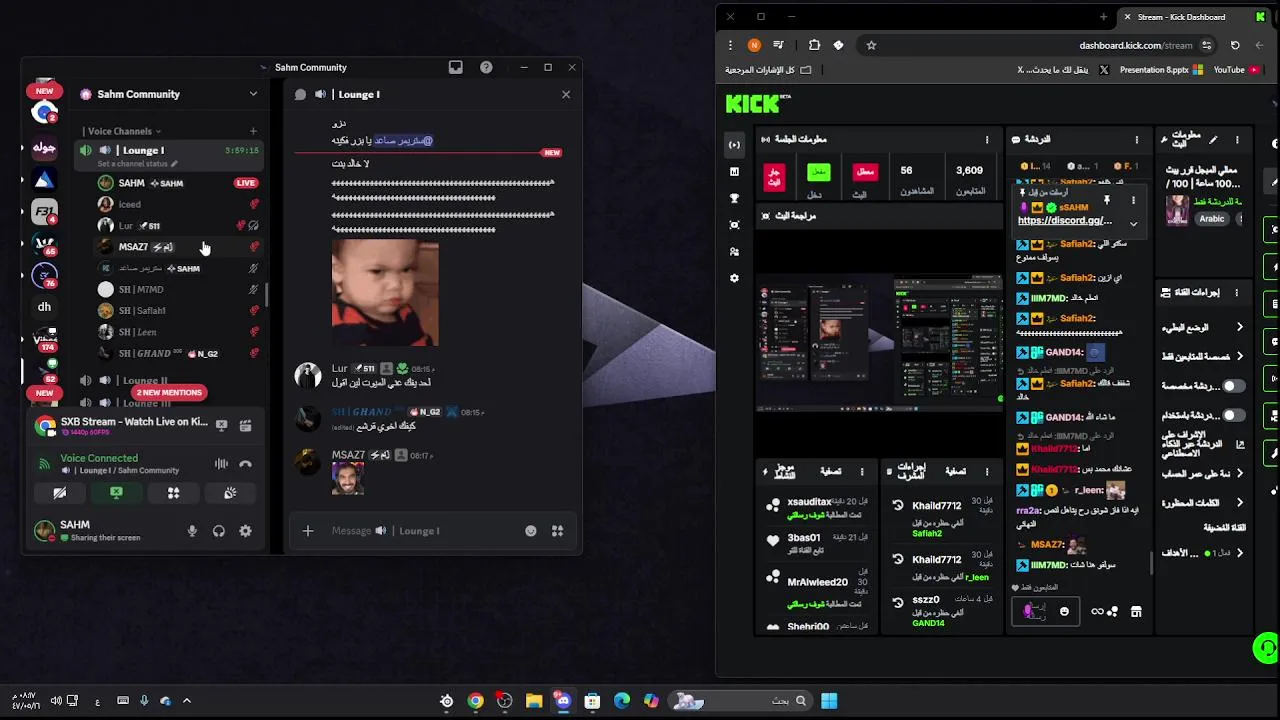Open Kick sidebar community people icon
1280x720 pixels.
coord(735,252)
